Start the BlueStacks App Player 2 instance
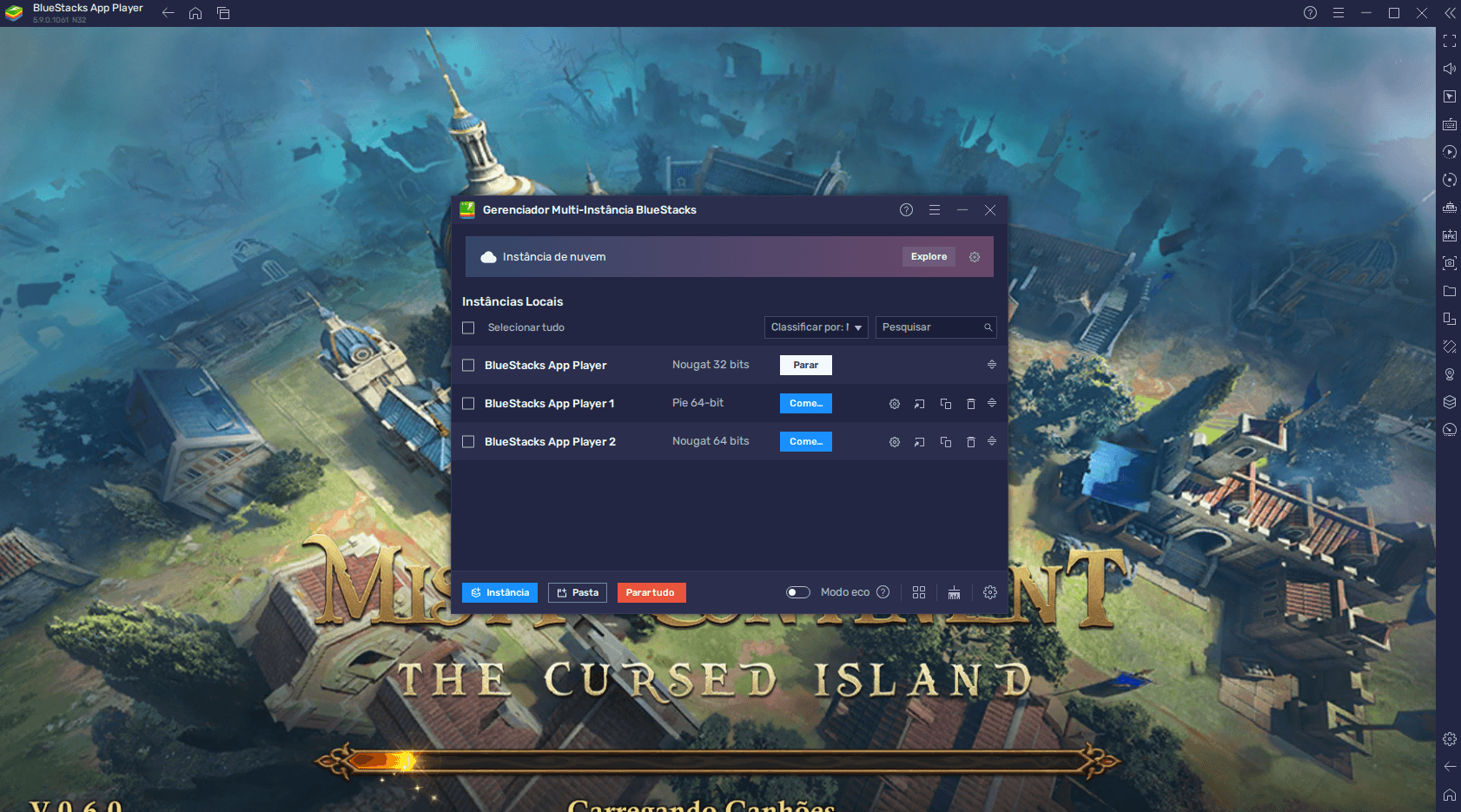Screen dimensions: 1461x812 coord(806,441)
